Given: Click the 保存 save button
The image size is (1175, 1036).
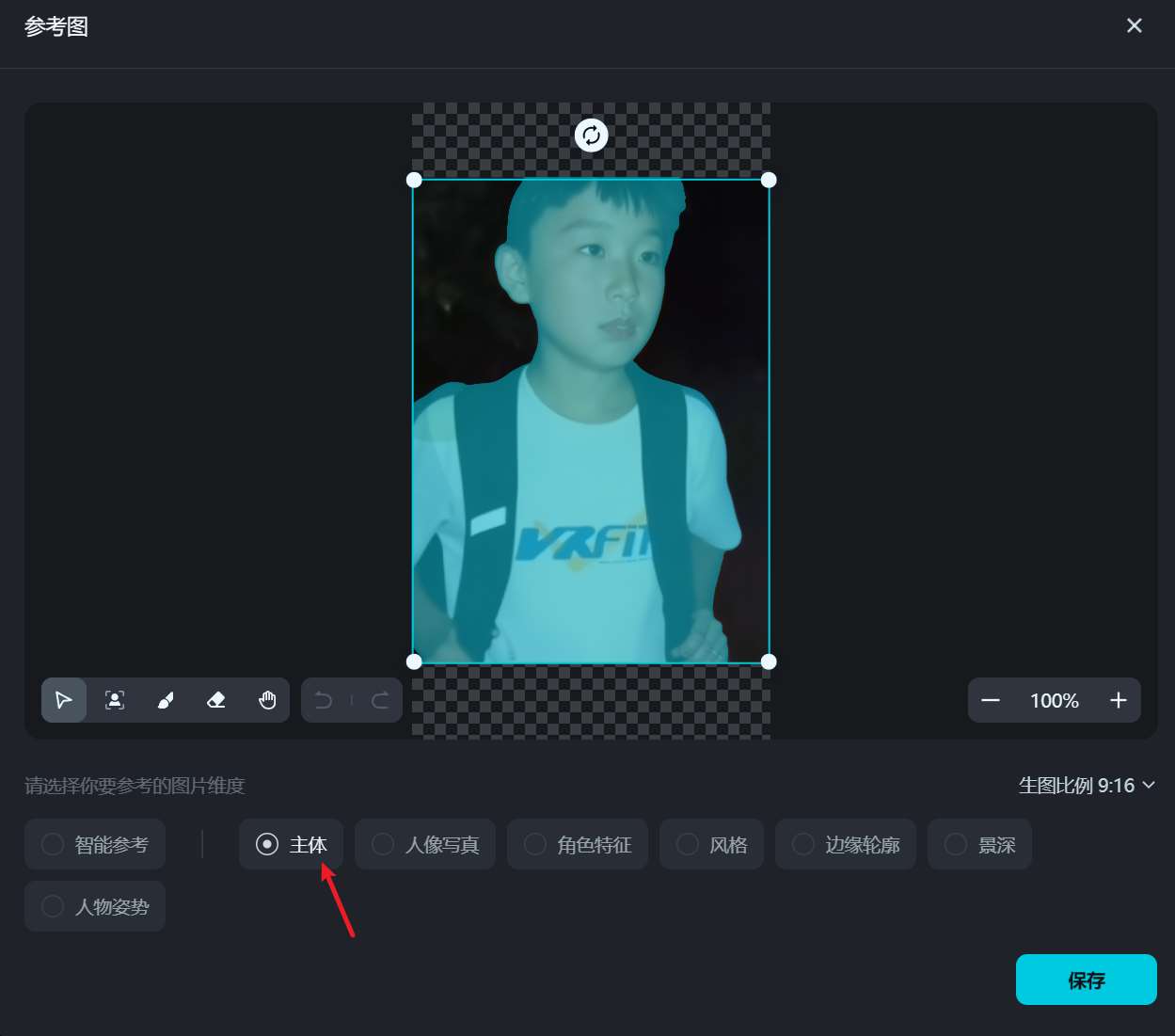Looking at the screenshot, I should (x=1086, y=980).
